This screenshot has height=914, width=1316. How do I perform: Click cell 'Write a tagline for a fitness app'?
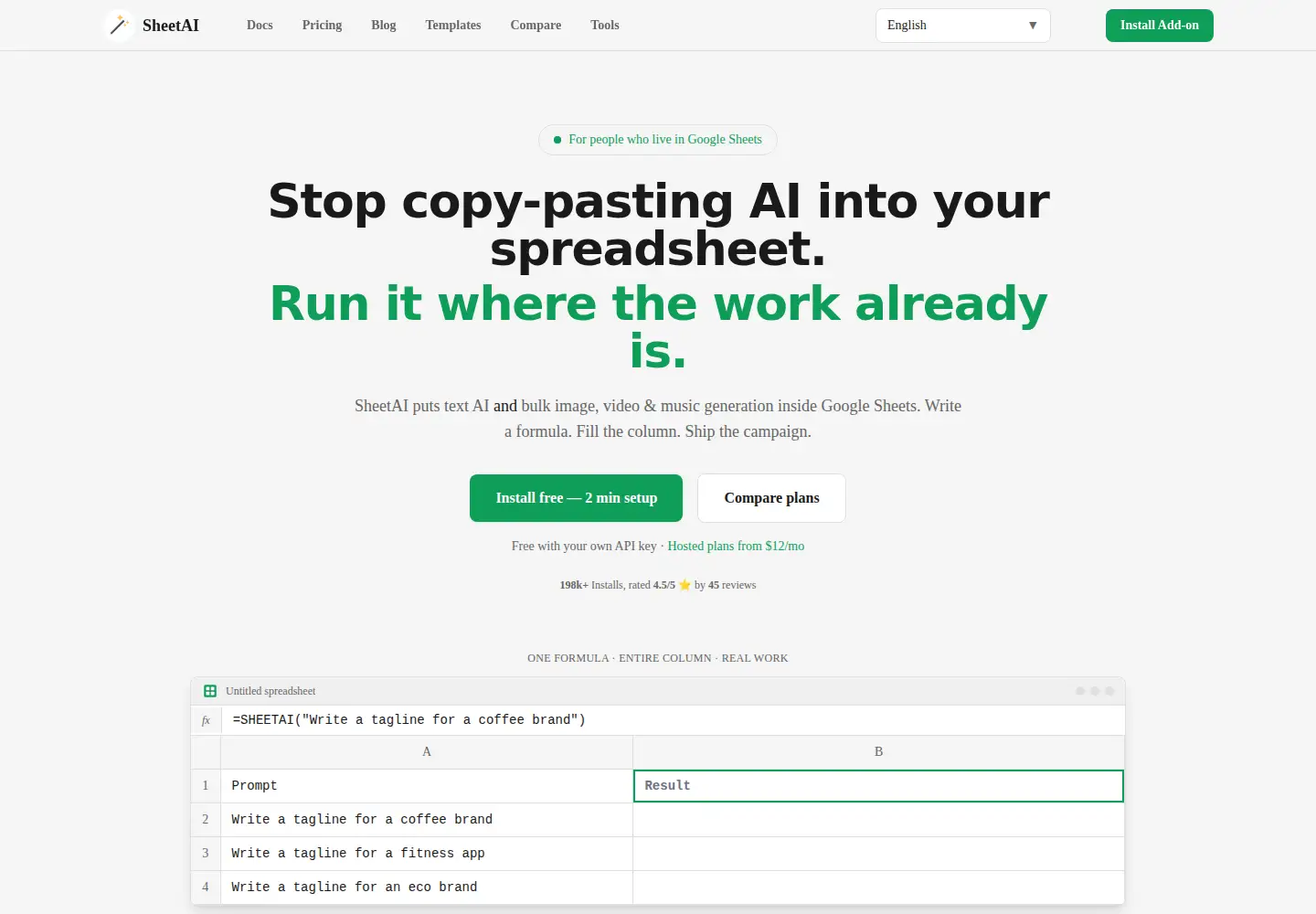point(427,854)
